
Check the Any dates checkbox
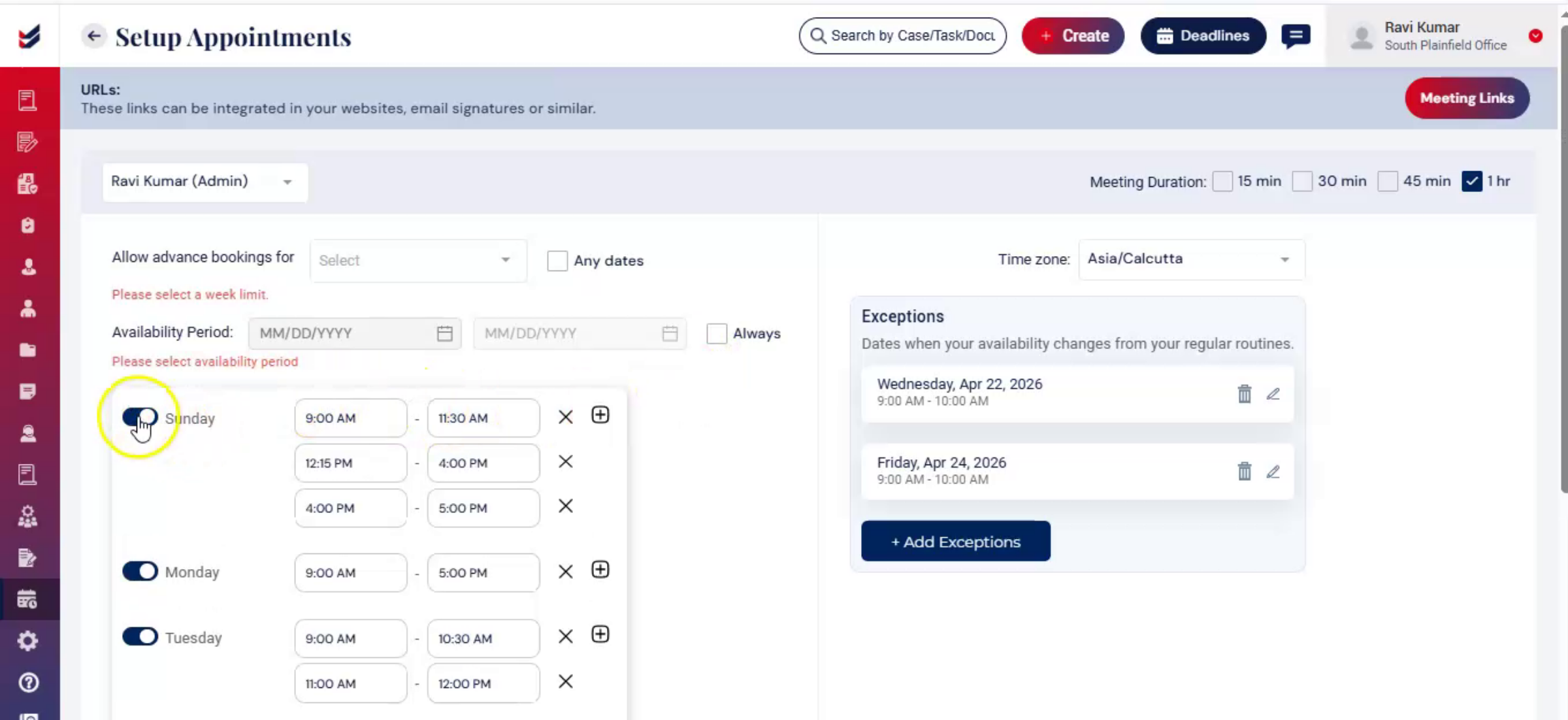coord(557,261)
